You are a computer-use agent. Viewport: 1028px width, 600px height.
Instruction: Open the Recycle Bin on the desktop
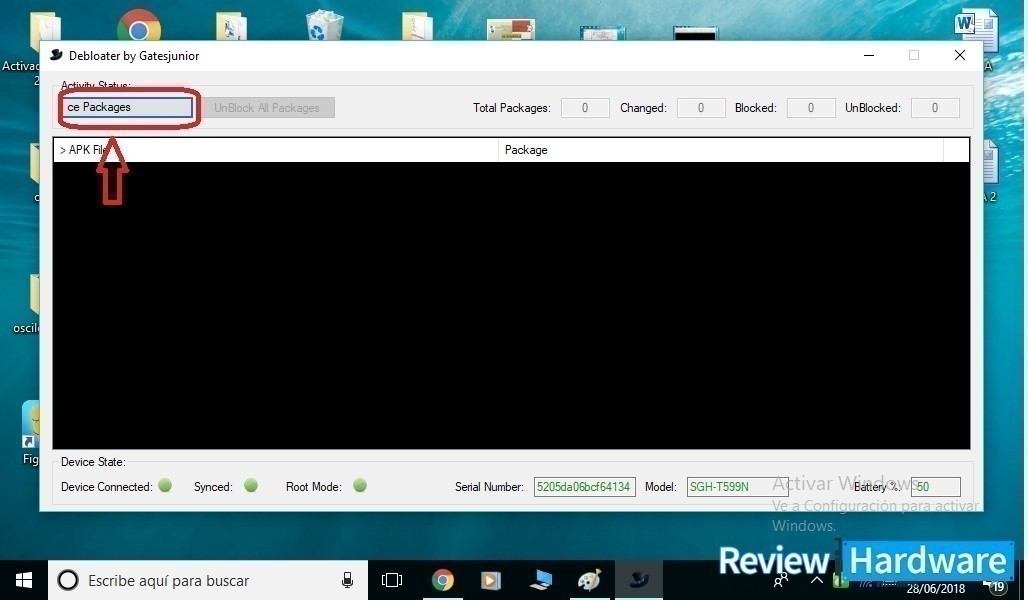[325, 26]
